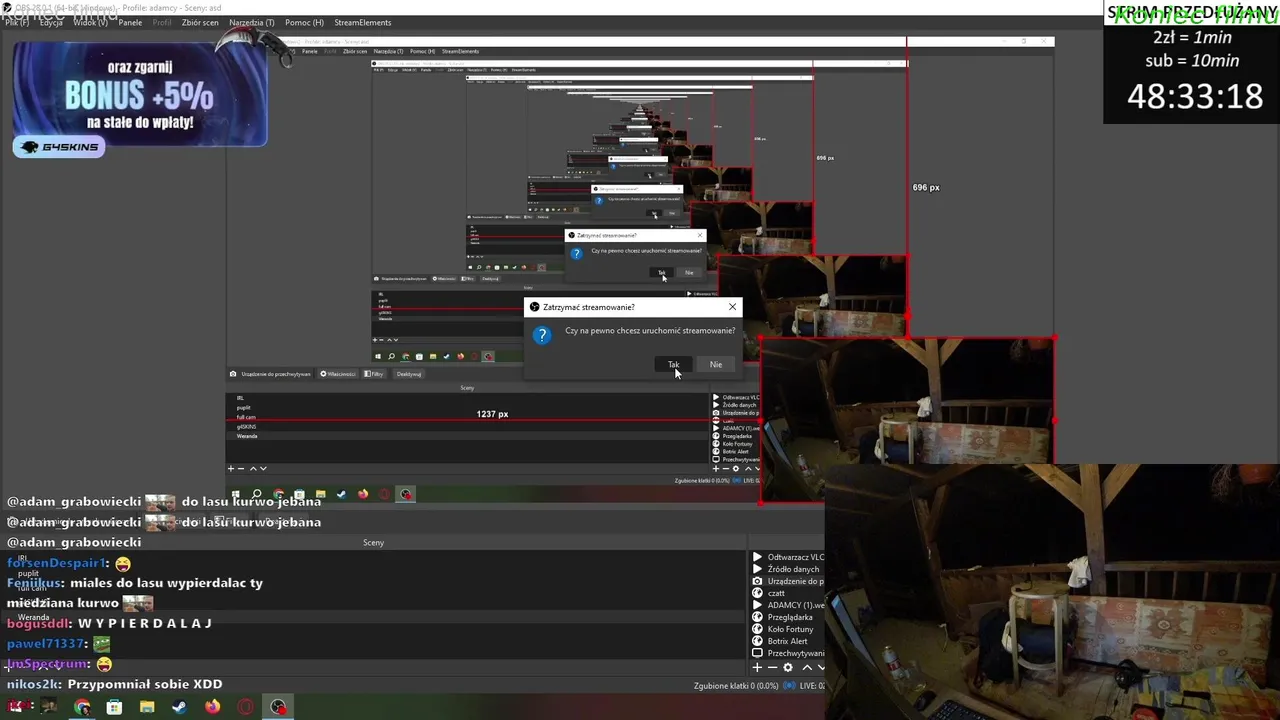Image resolution: width=1280 pixels, height=720 pixels.
Task: Click the OBS icon on bottom taskbar
Action: coord(278,707)
